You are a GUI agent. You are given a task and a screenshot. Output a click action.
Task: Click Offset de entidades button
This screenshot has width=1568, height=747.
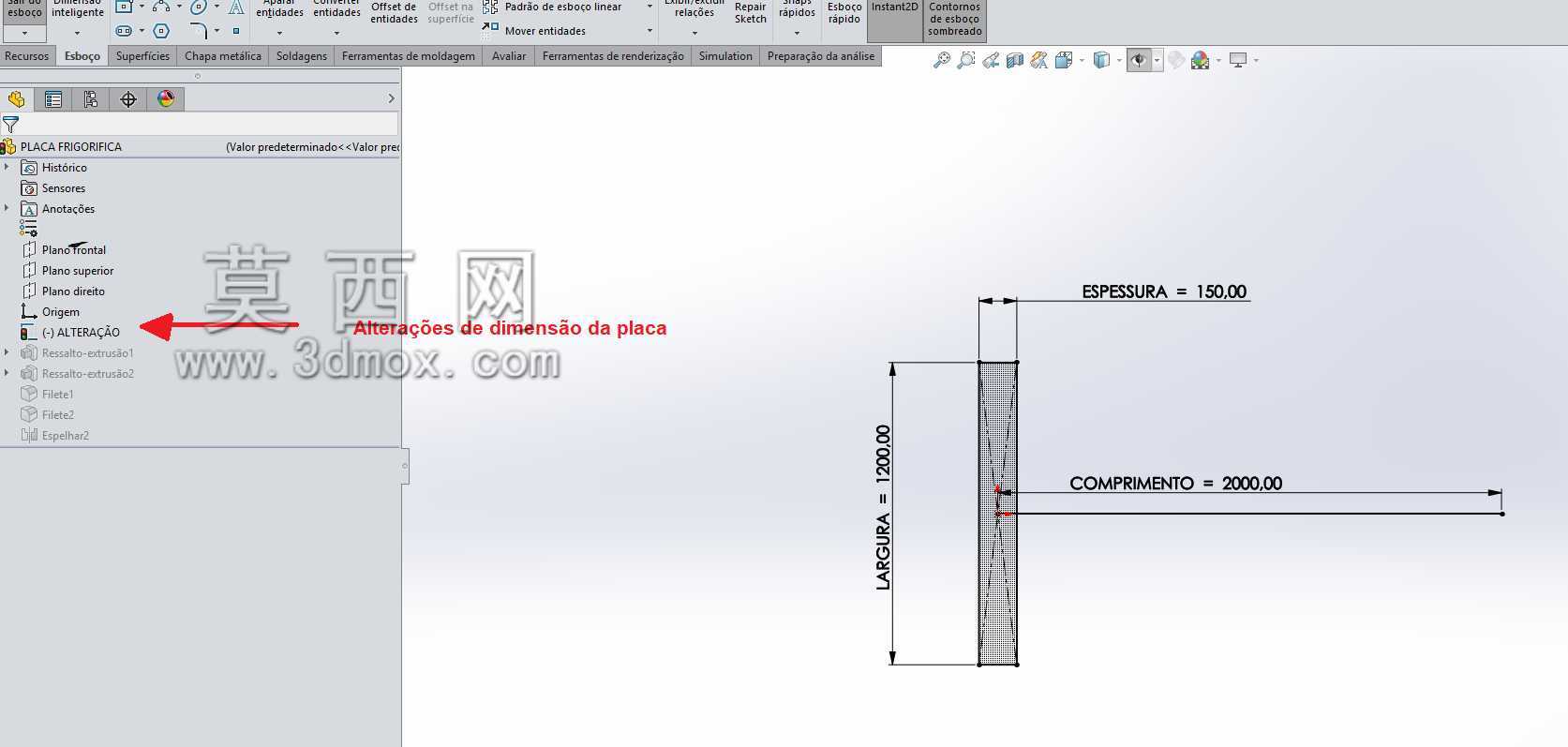pyautogui.click(x=394, y=12)
